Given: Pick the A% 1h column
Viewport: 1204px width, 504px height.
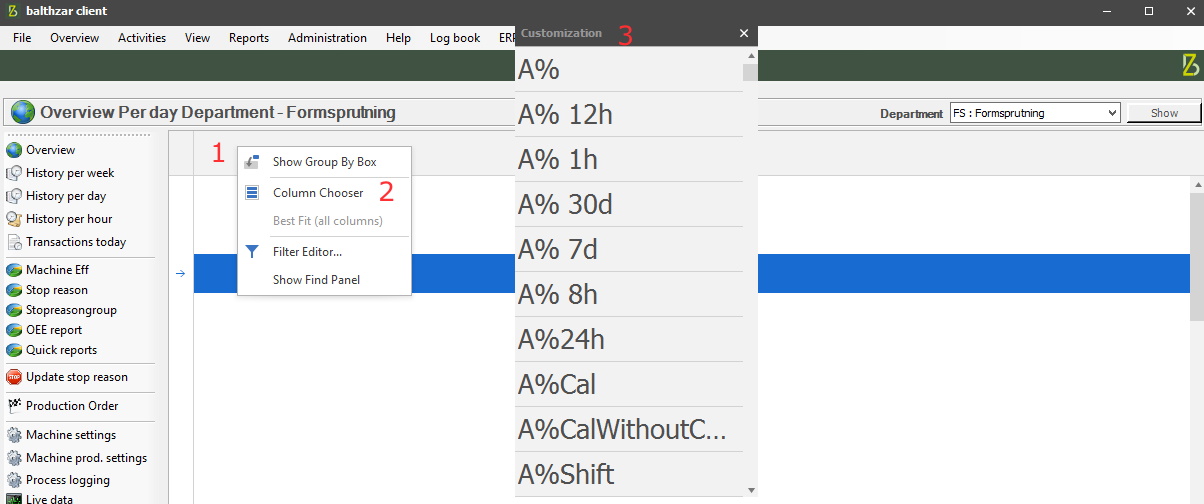Looking at the screenshot, I should (x=629, y=159).
